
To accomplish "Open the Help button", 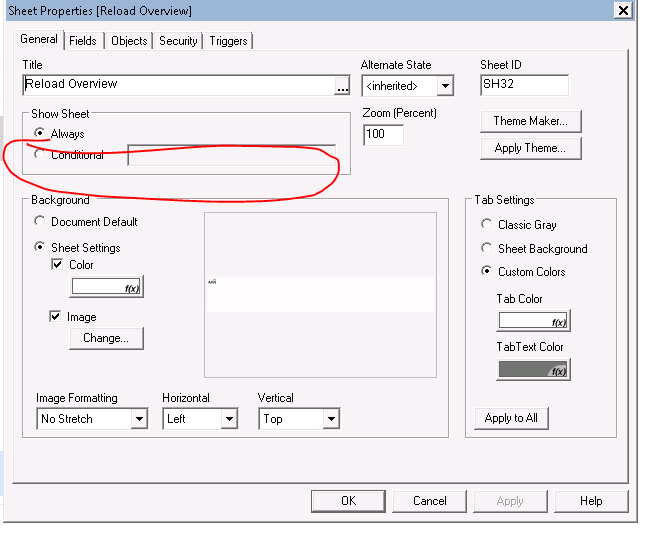I will click(x=591, y=501).
